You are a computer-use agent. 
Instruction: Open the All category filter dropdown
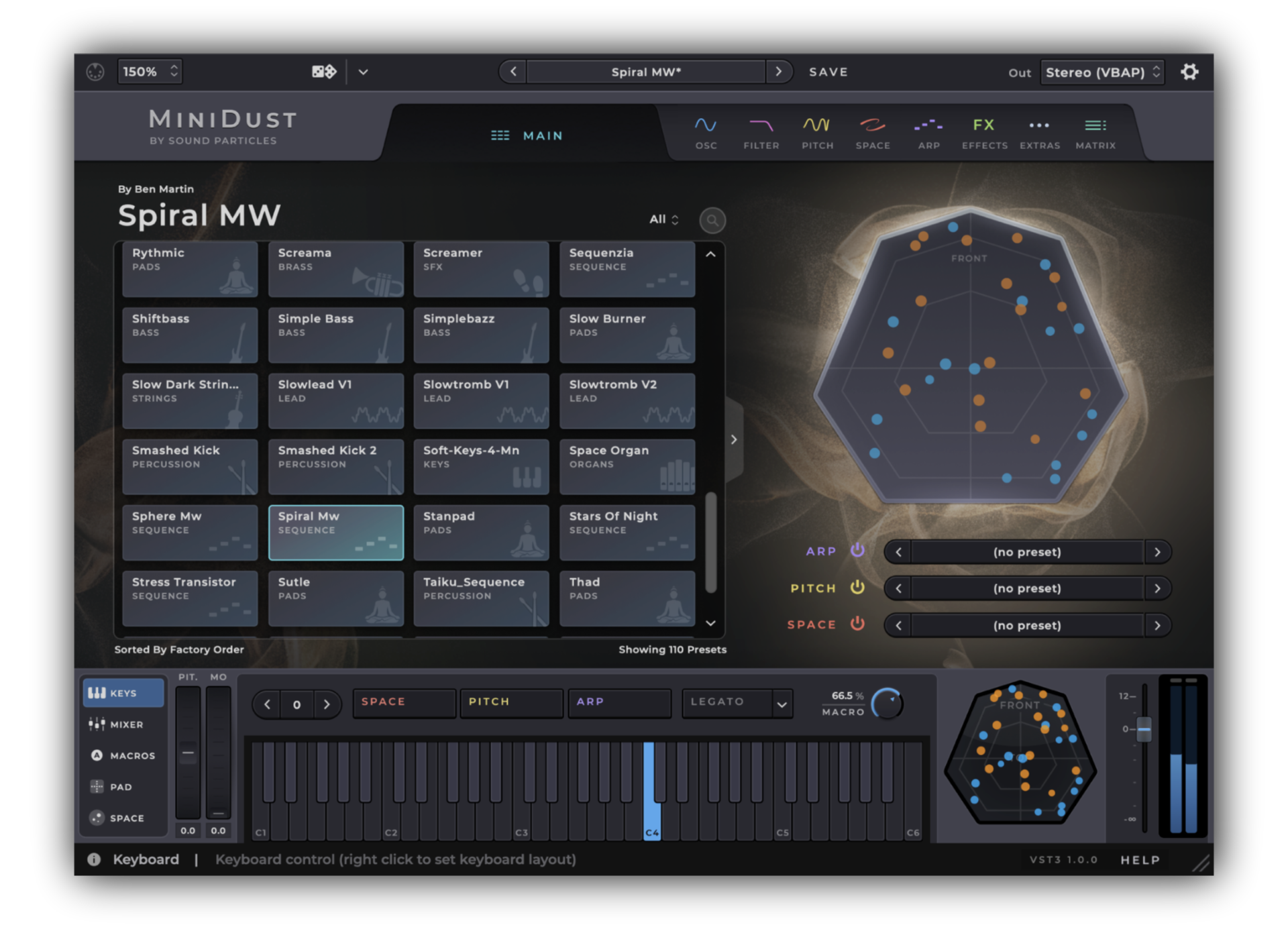[x=663, y=219]
